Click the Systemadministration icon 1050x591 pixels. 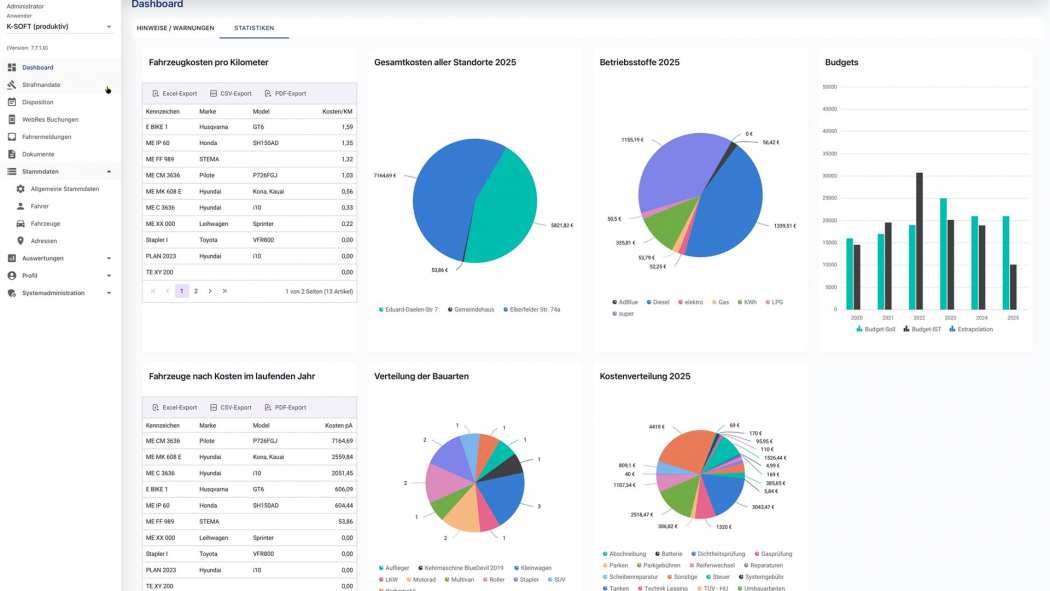click(11, 293)
